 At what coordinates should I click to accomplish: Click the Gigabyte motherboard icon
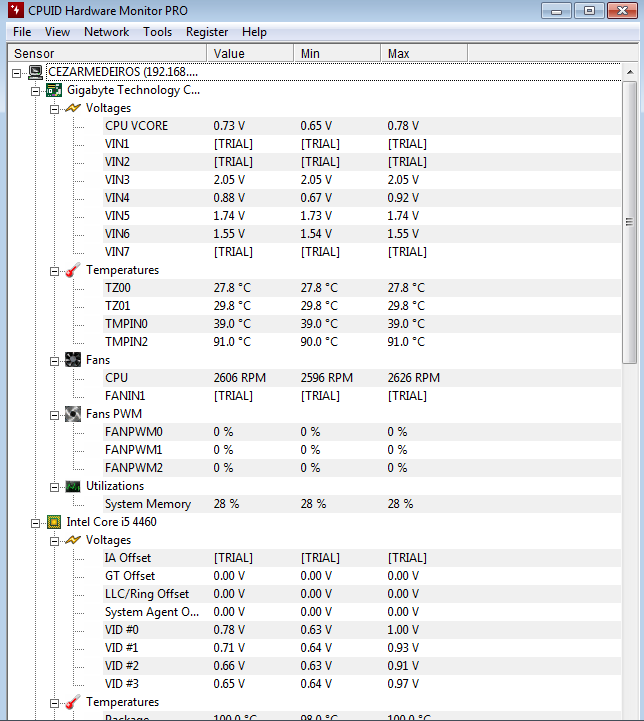pyautogui.click(x=54, y=90)
